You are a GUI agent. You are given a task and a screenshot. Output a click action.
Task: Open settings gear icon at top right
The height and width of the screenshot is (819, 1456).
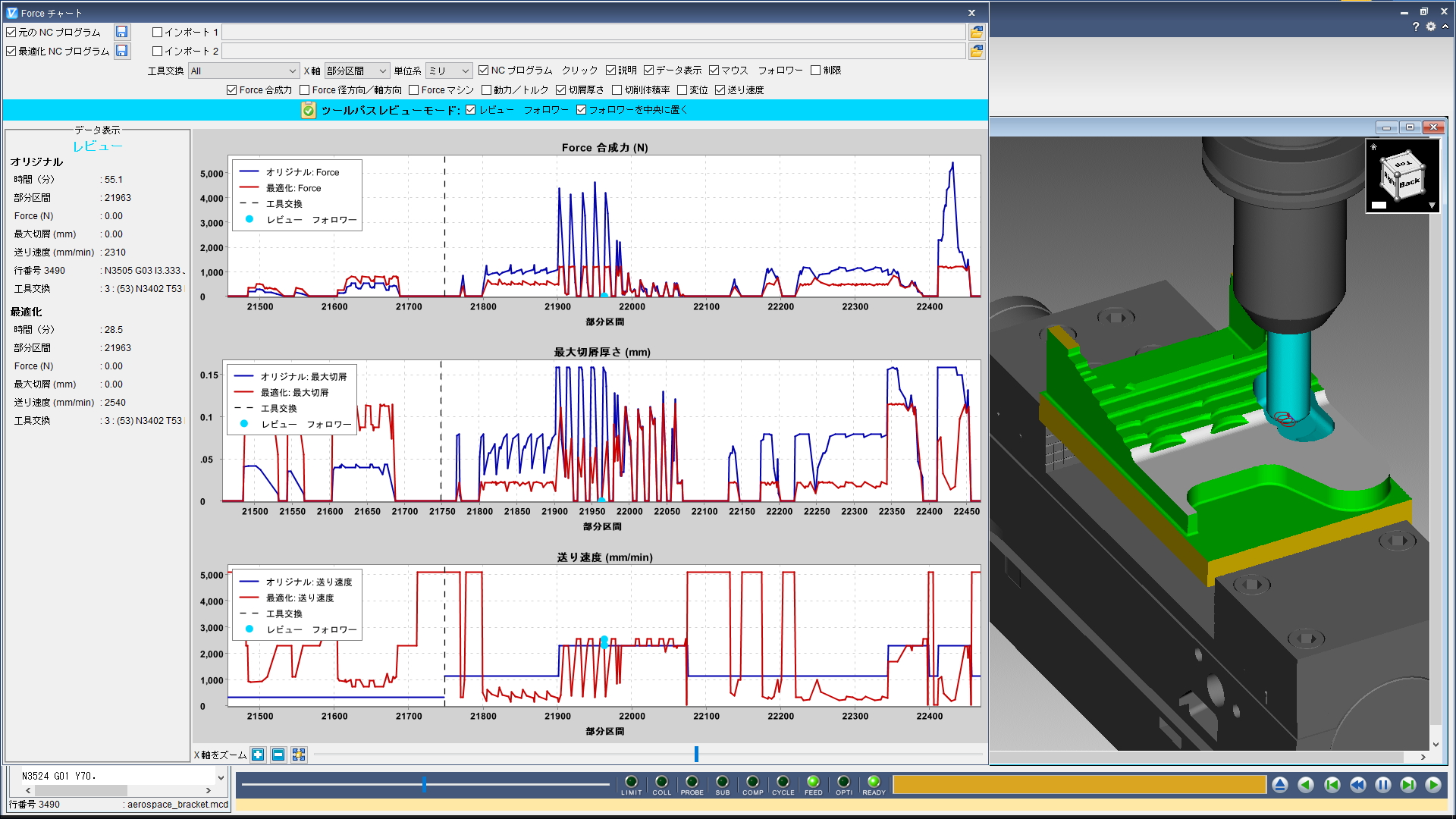(x=1431, y=27)
